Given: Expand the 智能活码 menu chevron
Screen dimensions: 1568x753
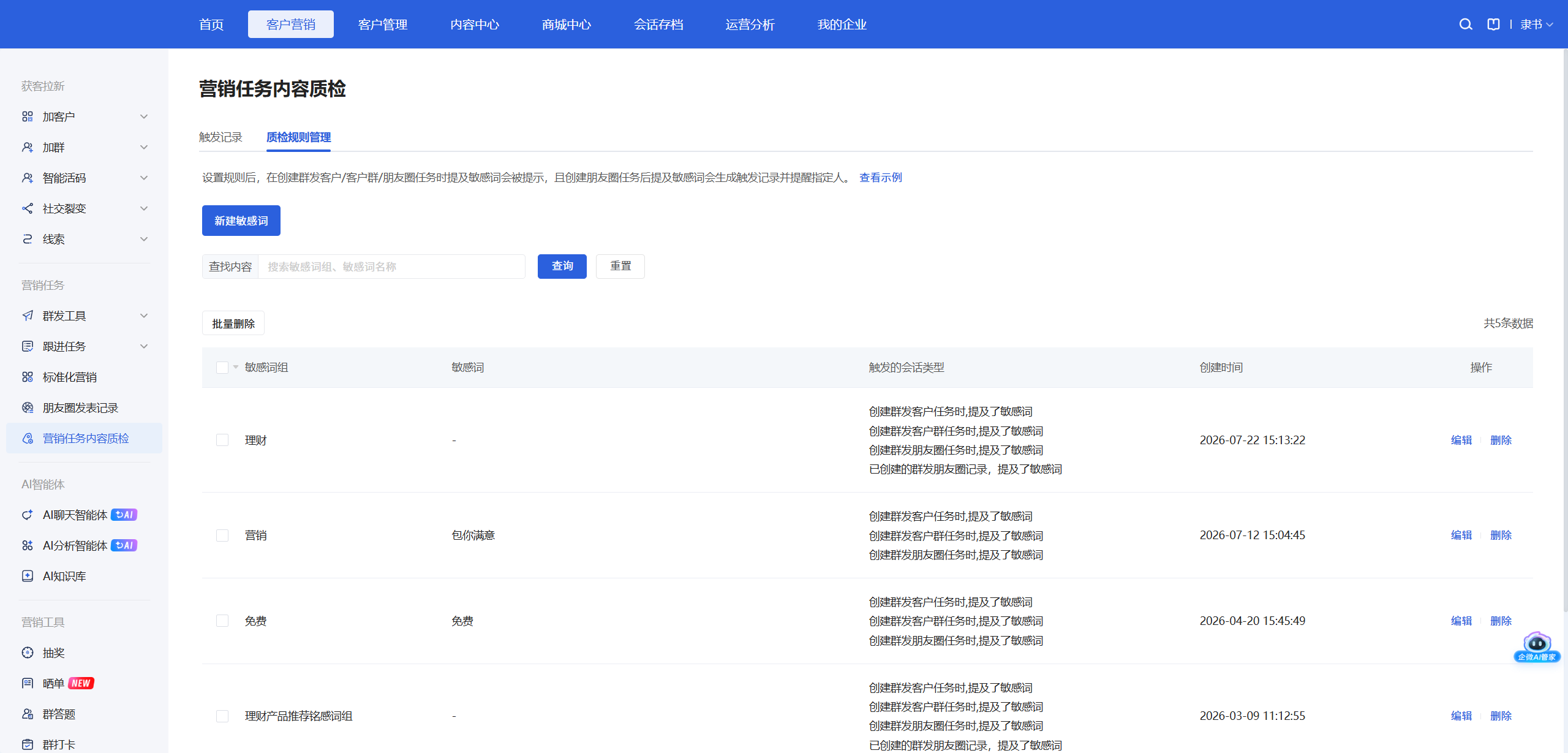Looking at the screenshot, I should click(x=144, y=178).
